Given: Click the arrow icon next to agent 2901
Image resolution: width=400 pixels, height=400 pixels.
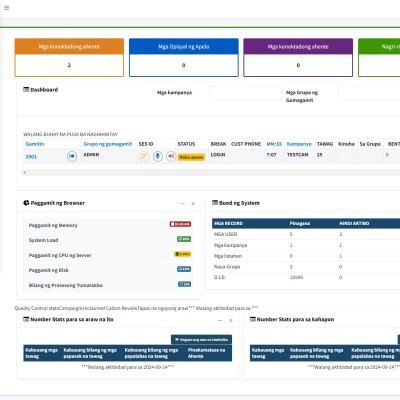Looking at the screenshot, I should (72, 156).
